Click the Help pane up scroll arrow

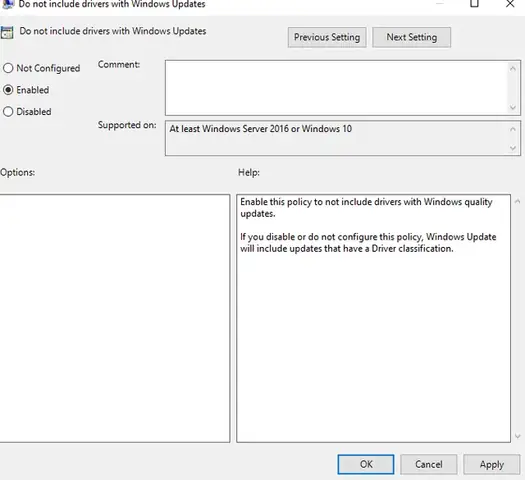(517, 202)
